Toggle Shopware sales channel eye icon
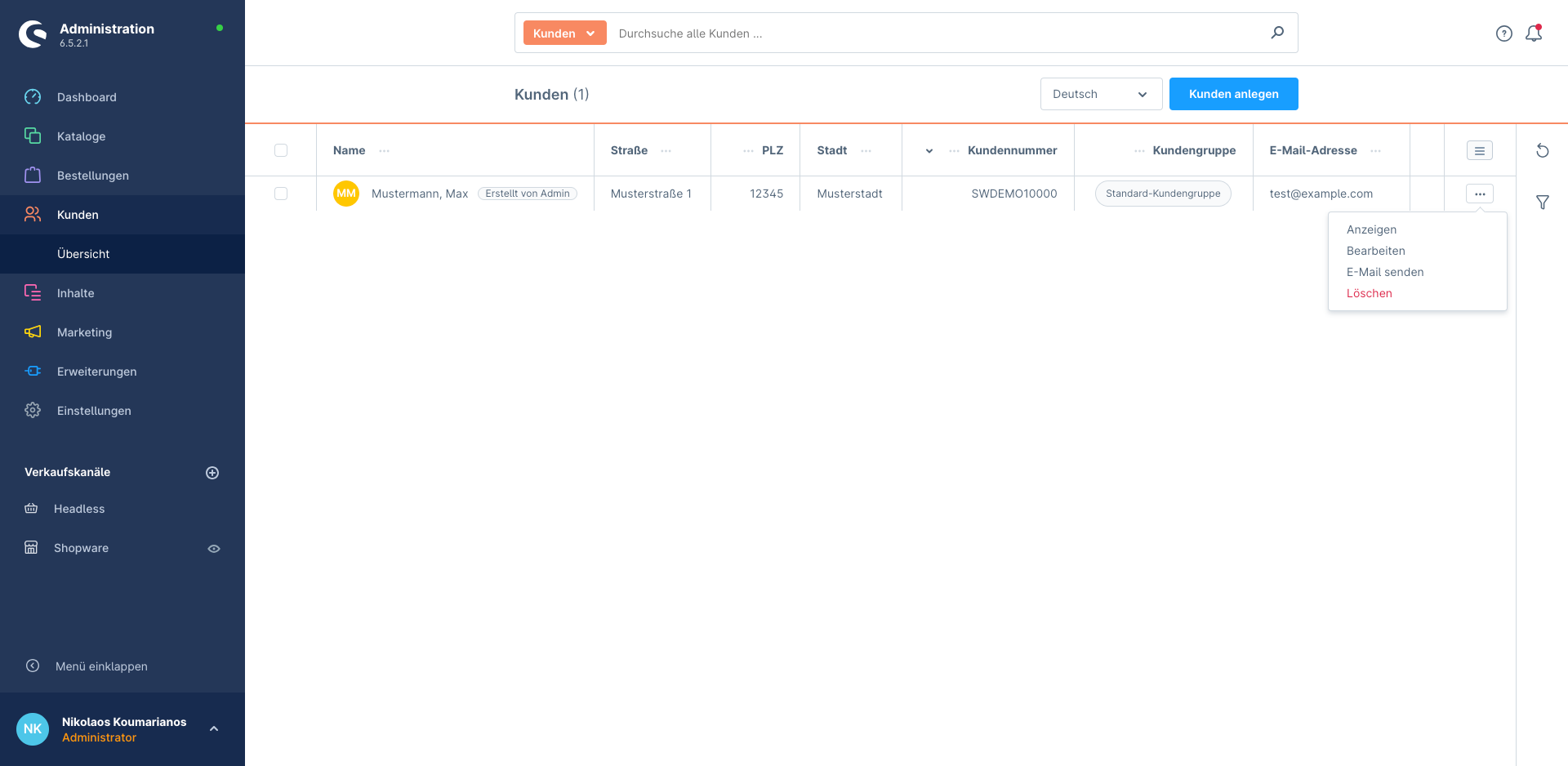Screen dimensions: 1568x766 (214, 549)
